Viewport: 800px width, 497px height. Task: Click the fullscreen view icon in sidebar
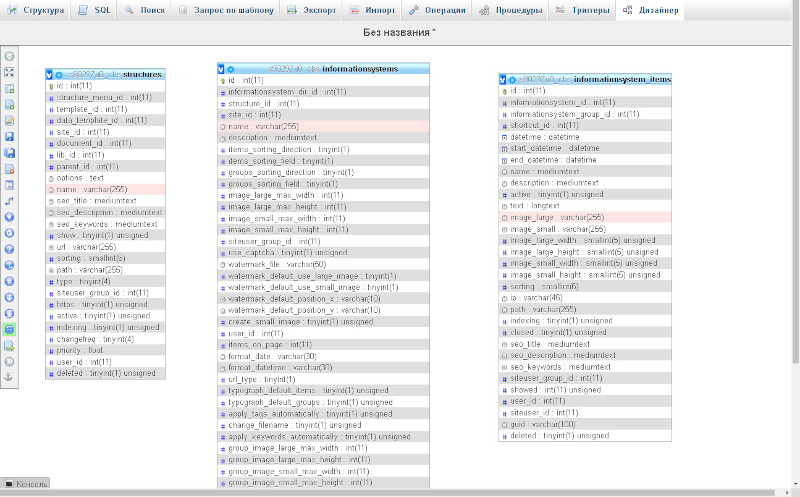(x=9, y=72)
